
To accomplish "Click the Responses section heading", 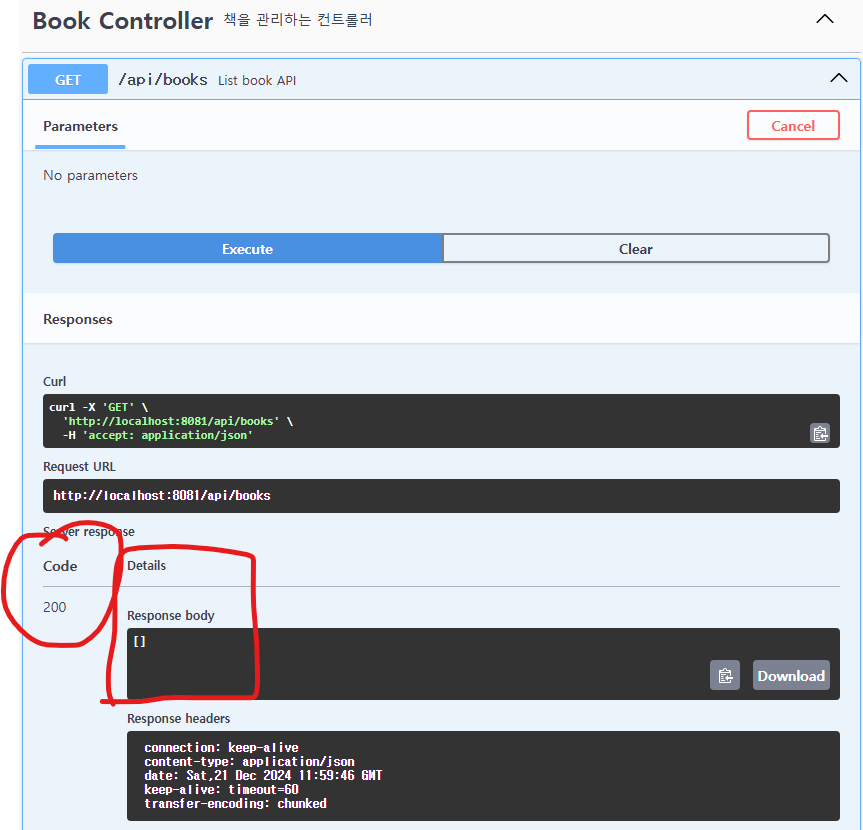I will 78,319.
